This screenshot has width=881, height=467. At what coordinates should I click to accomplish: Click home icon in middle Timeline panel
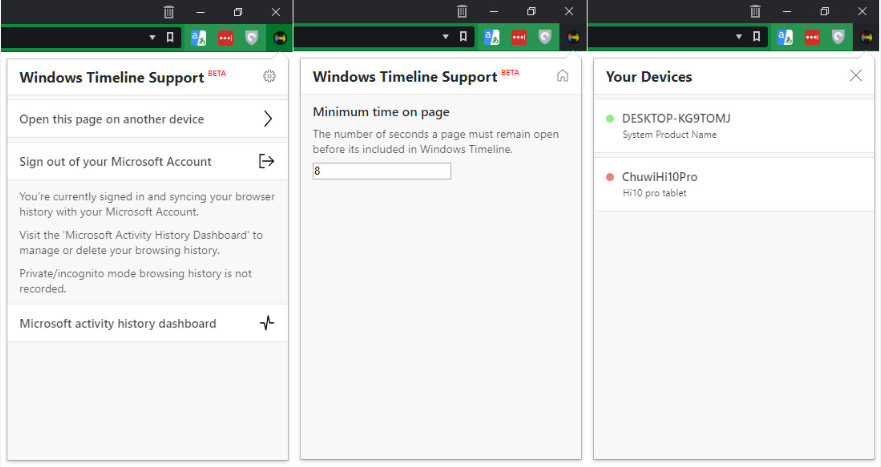(x=562, y=76)
